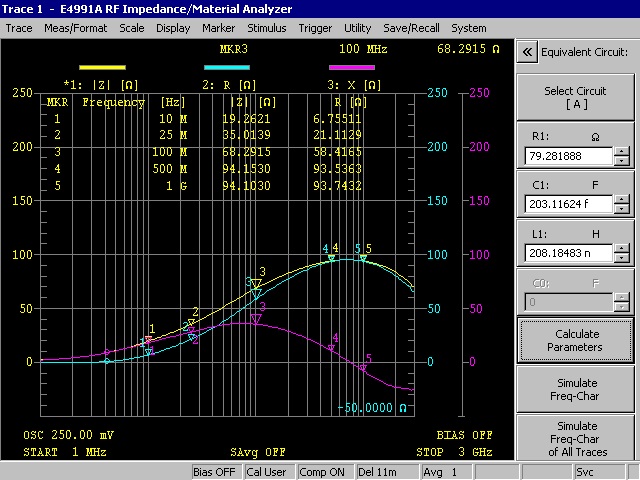Click the START 1 MHz readout

pos(65,452)
